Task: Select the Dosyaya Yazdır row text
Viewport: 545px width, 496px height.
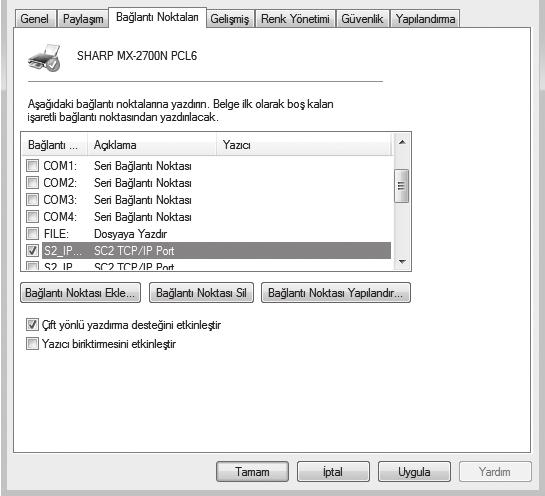Action: [x=130, y=234]
